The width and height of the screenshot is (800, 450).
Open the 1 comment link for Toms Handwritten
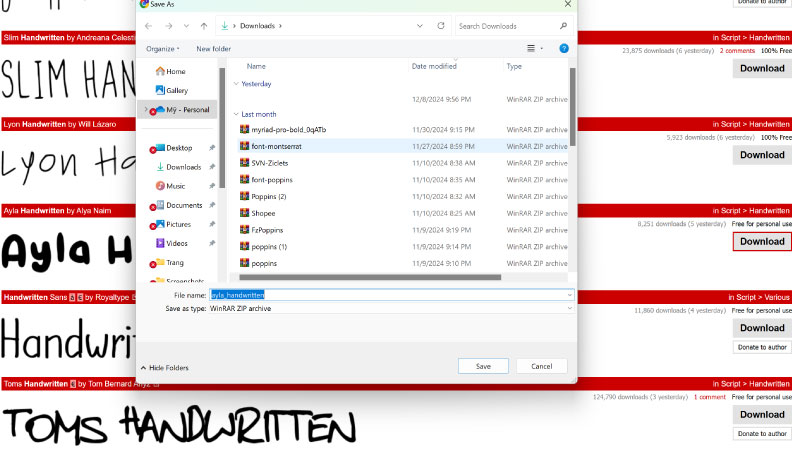[709, 397]
